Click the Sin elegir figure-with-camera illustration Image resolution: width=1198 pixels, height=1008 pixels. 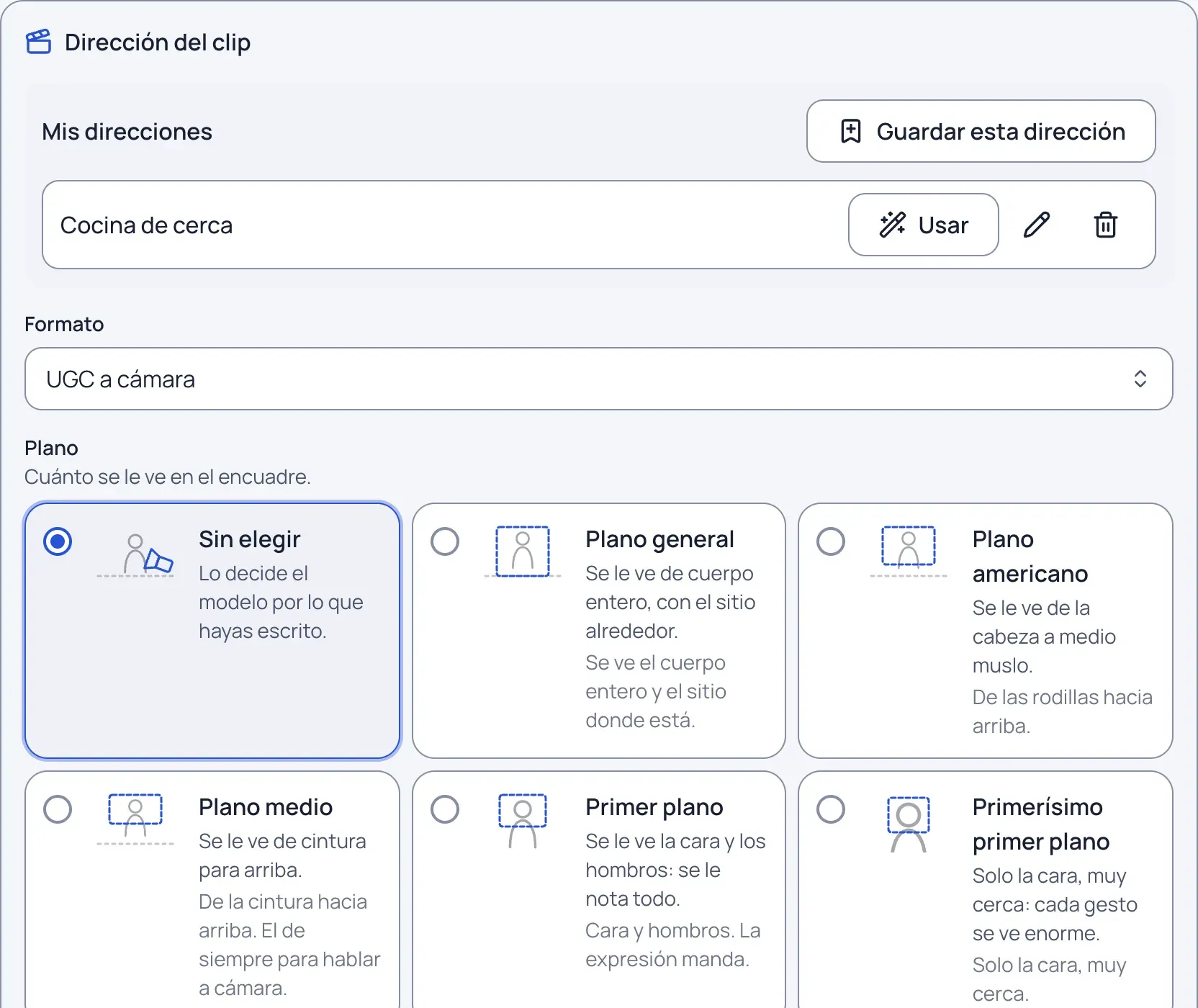[135, 555]
